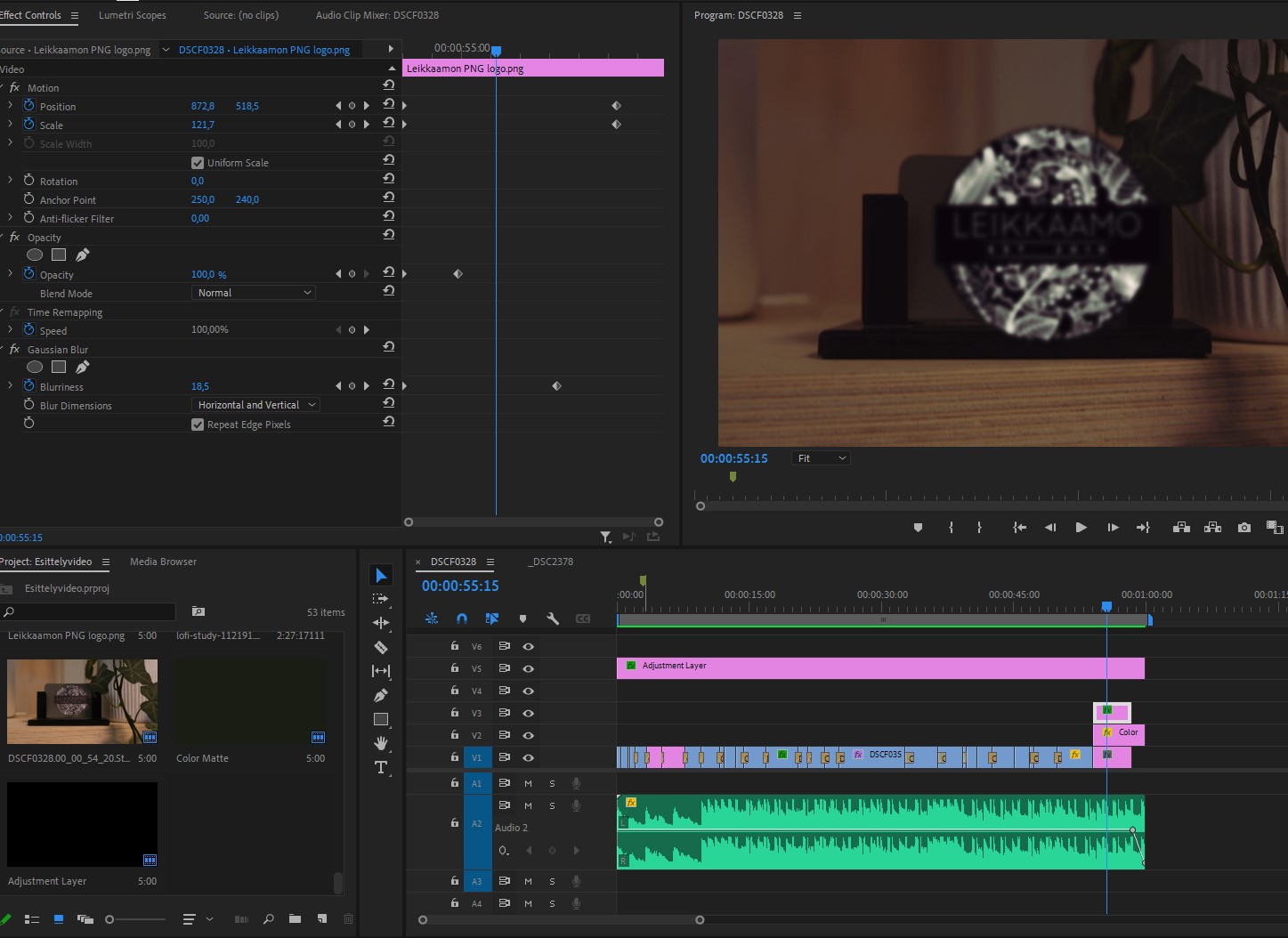Uncheck the Uniform Scale checkbox
This screenshot has width=1288, height=938.
point(198,163)
